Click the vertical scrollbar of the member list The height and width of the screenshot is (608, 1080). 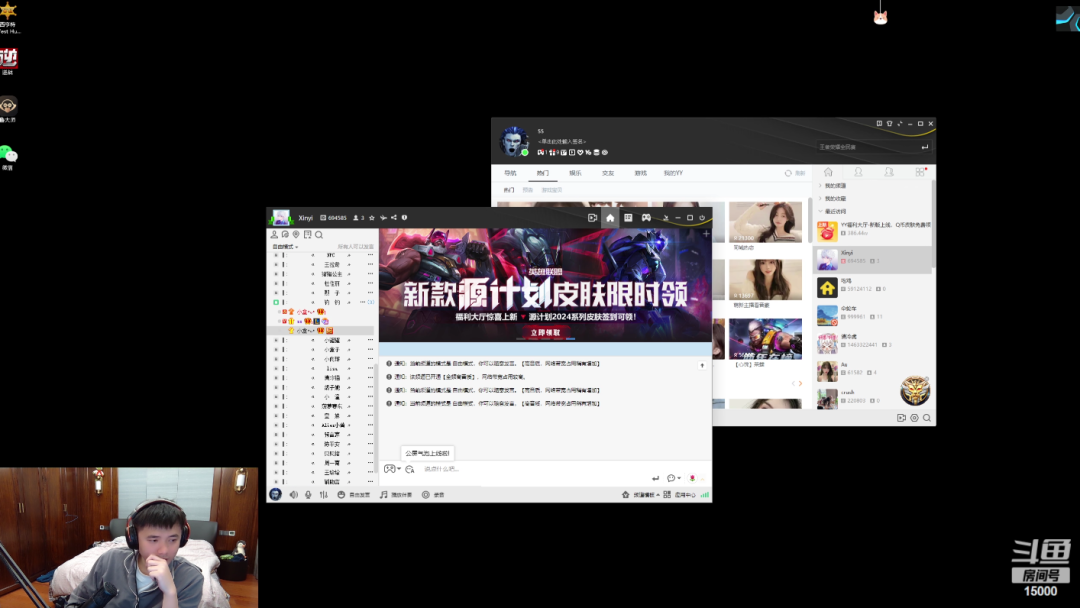(376, 420)
